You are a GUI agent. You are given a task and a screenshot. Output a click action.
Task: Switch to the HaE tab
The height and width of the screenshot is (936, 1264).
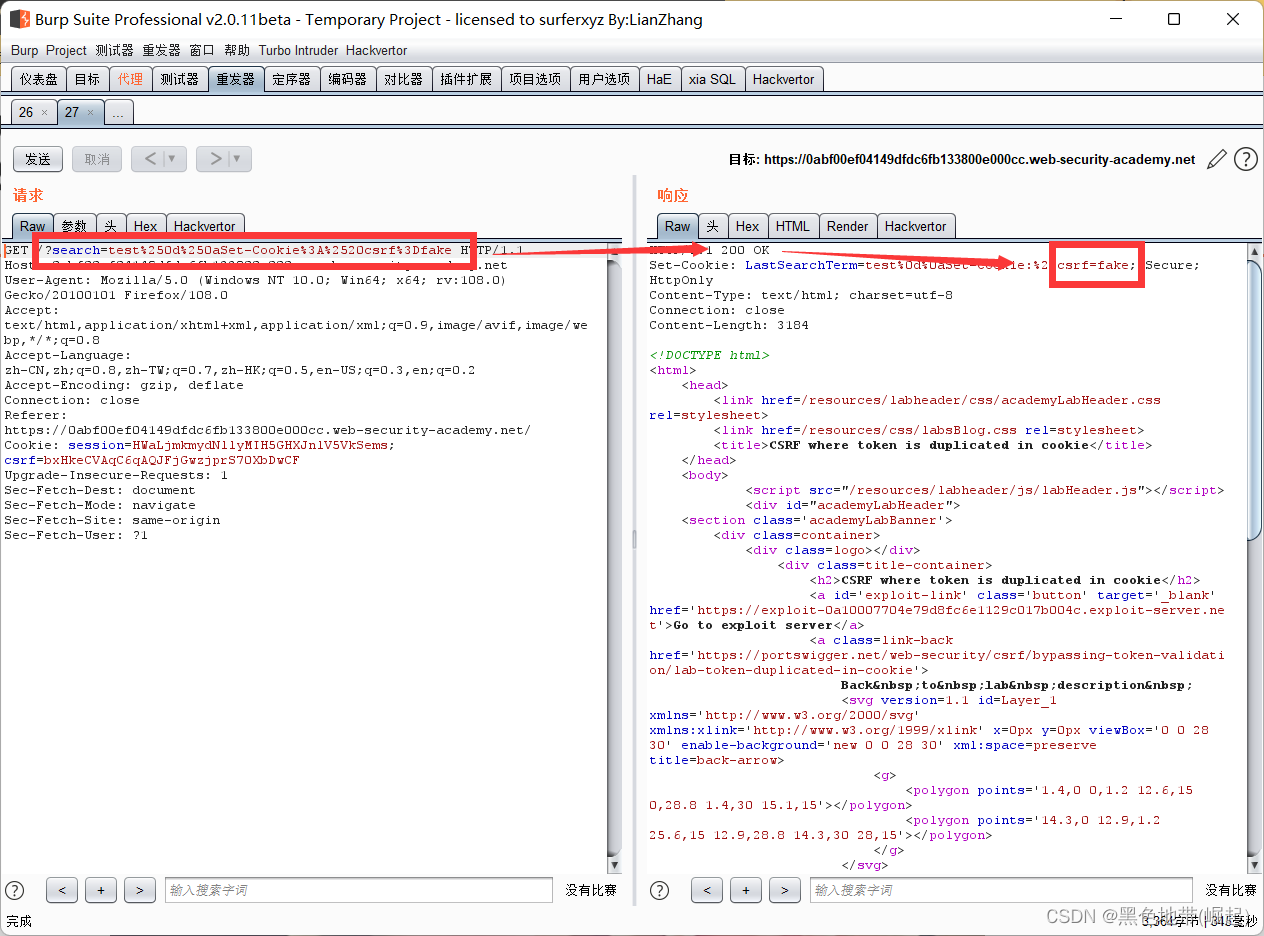point(659,79)
